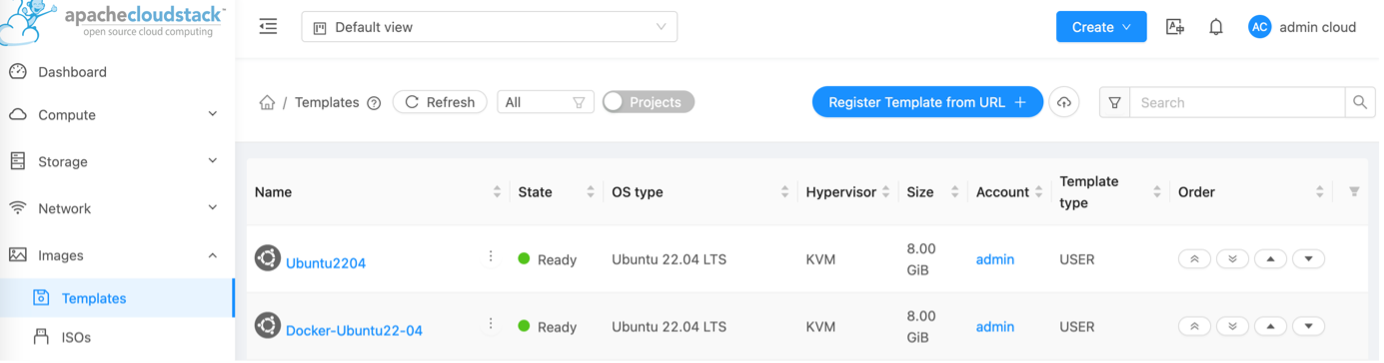Expand the Network menu
Viewport: 1384px width, 363px height.
click(117, 208)
